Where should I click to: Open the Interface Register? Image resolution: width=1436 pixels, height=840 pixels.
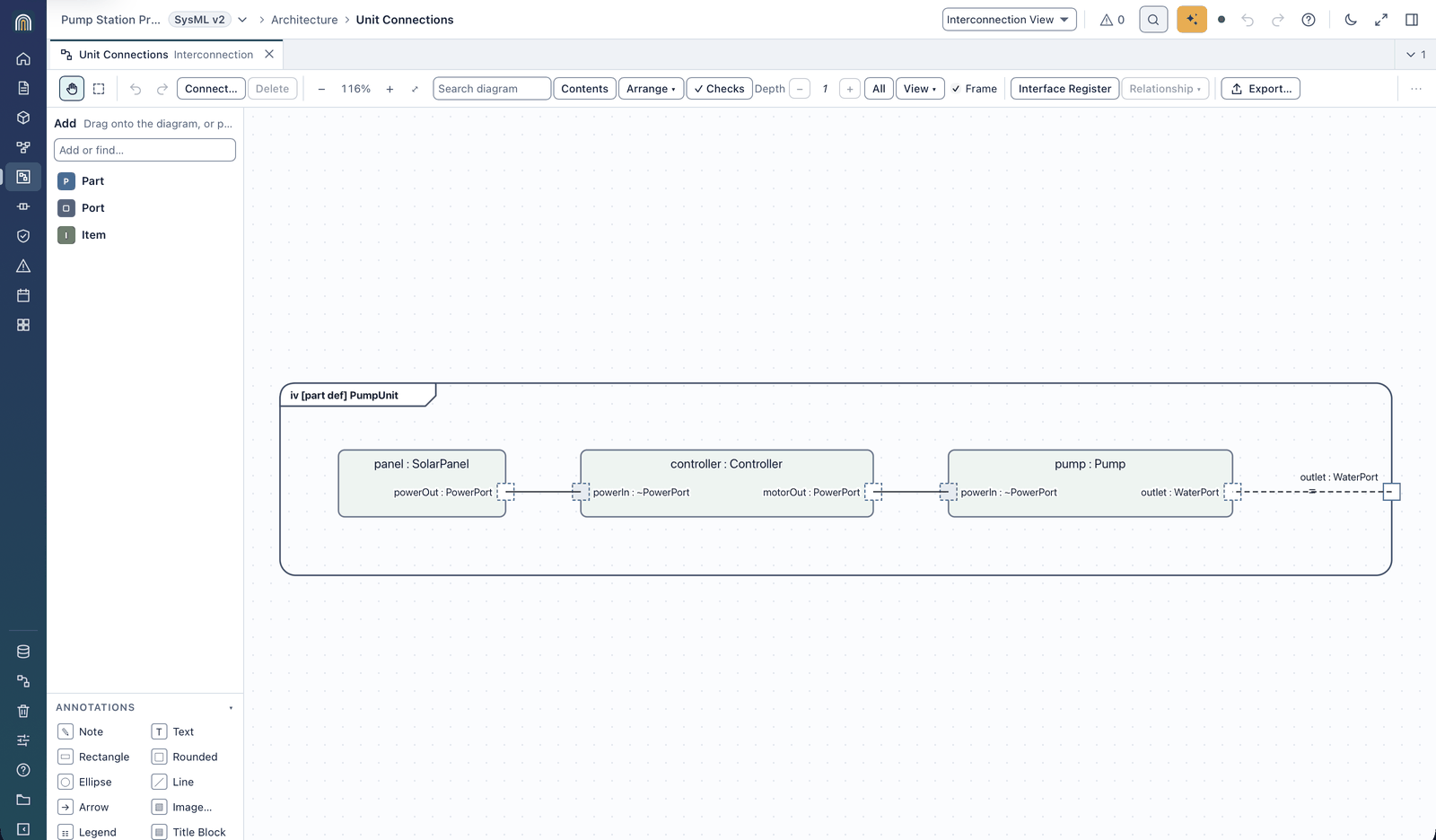1064,89
